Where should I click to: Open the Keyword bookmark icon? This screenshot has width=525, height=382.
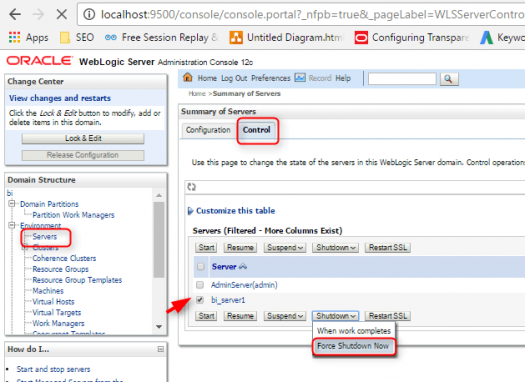(486, 37)
